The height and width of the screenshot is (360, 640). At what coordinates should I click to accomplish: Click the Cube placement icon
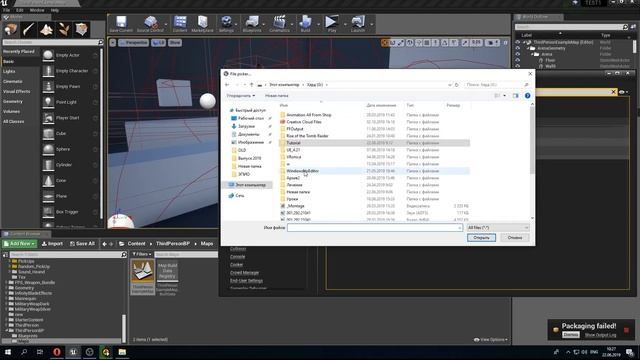48,133
